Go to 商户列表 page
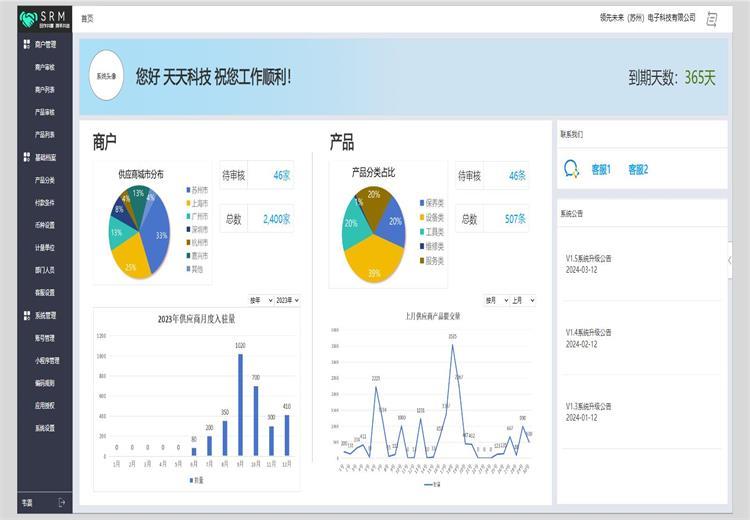 (44, 89)
